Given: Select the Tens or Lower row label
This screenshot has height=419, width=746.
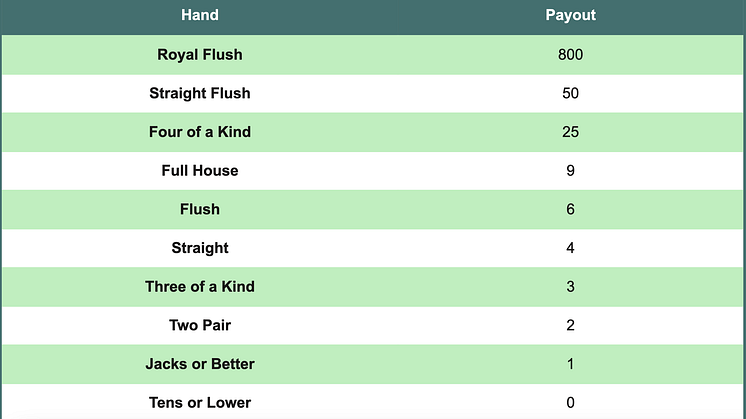Looking at the screenshot, I should click(x=200, y=402).
